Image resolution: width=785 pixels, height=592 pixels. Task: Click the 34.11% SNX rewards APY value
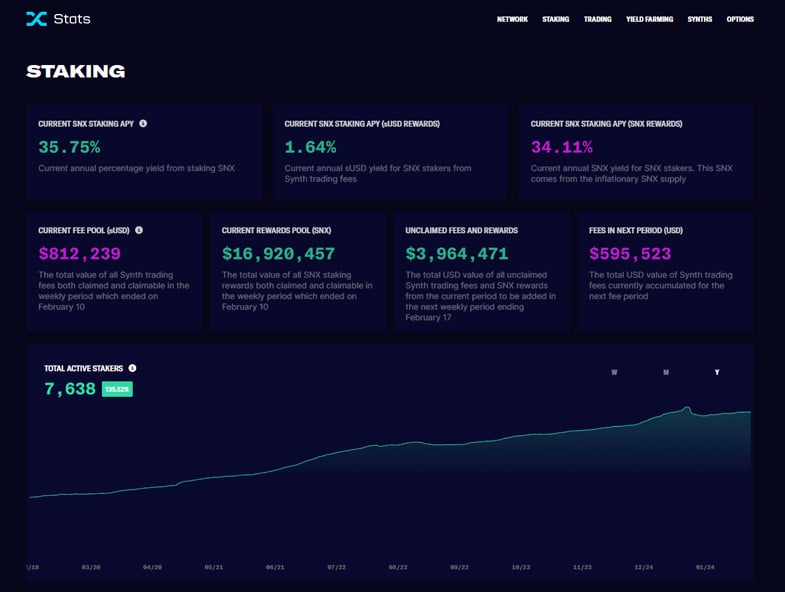562,147
